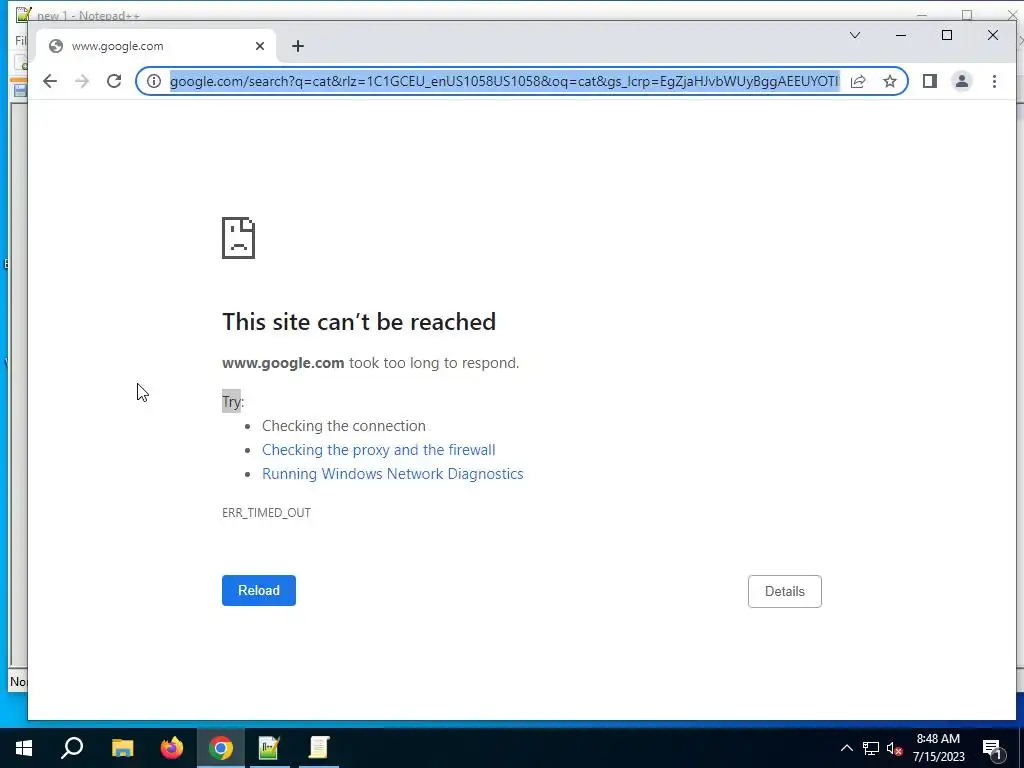Share this page using the share icon
This screenshot has width=1024, height=768.
click(858, 81)
